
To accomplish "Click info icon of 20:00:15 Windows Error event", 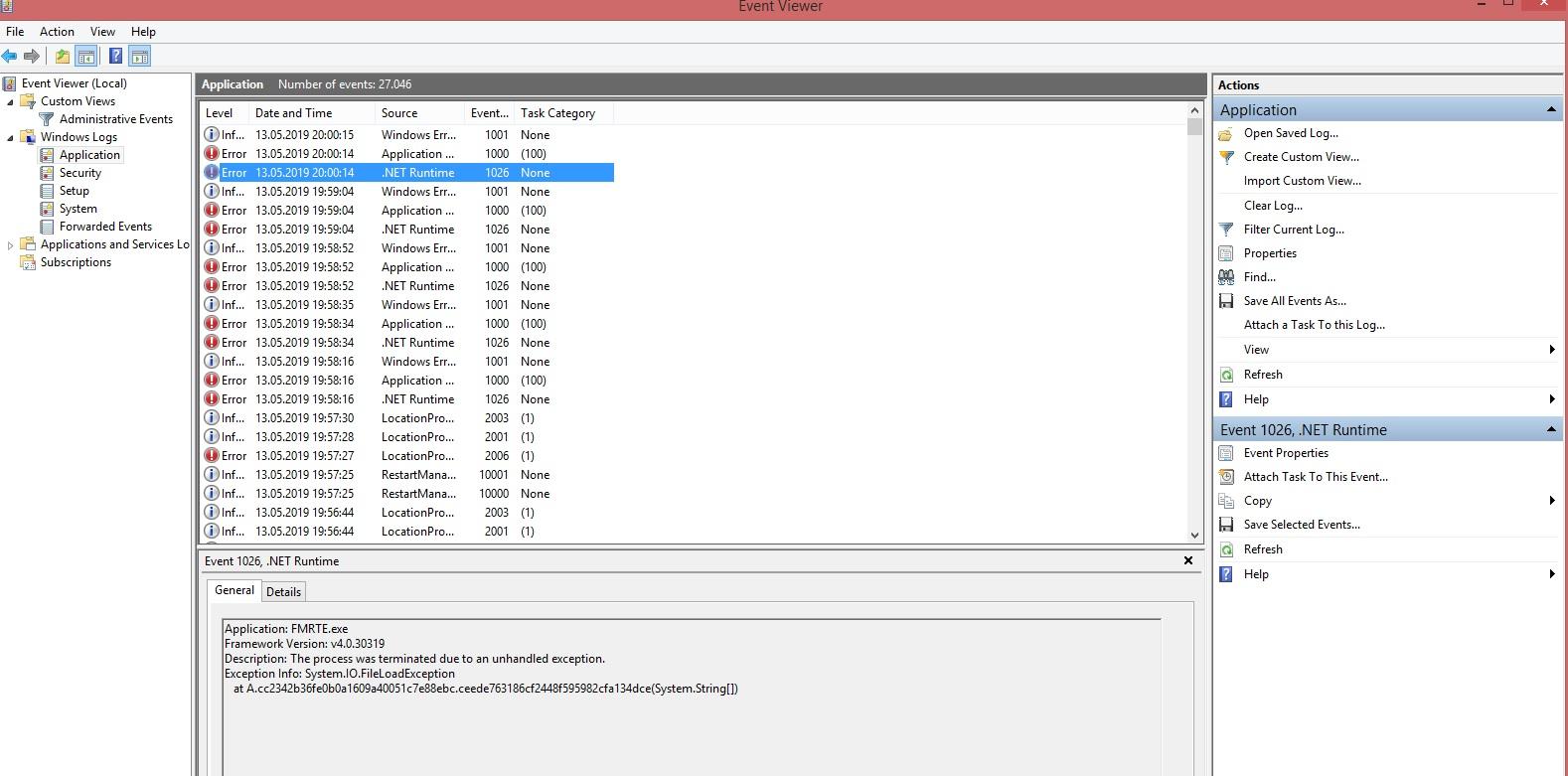I will (212, 135).
